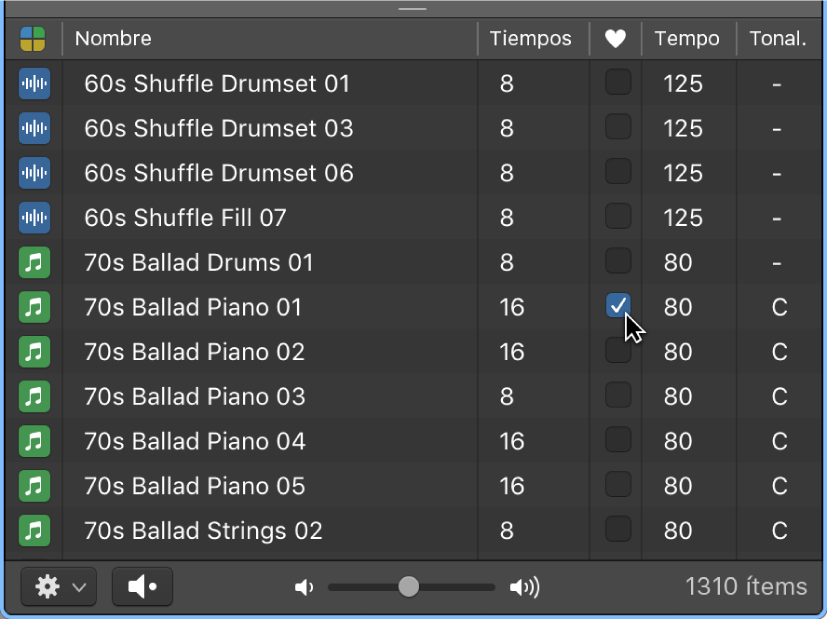Screen dimensions: 827x620
Task: Click the speaker preview button at bottom
Action: coord(142,587)
